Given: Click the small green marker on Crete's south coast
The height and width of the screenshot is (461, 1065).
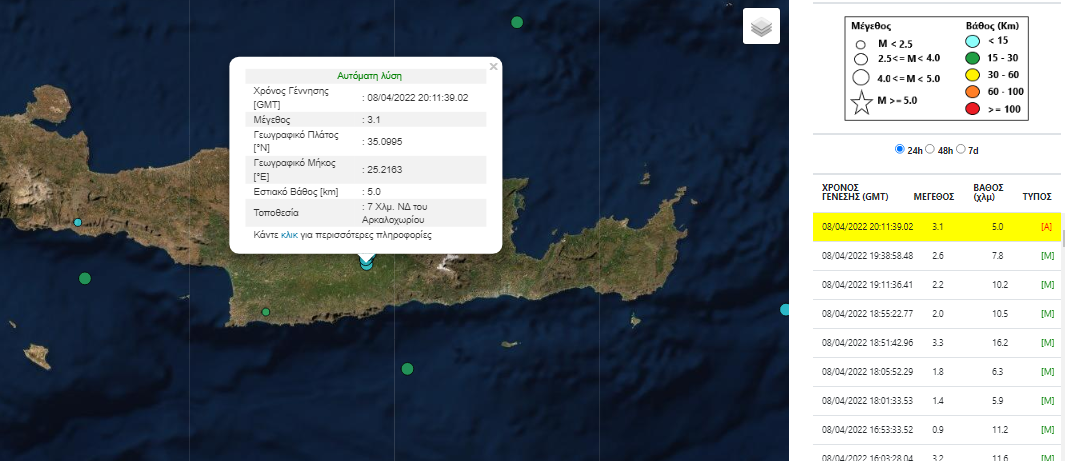Looking at the screenshot, I should tap(266, 312).
